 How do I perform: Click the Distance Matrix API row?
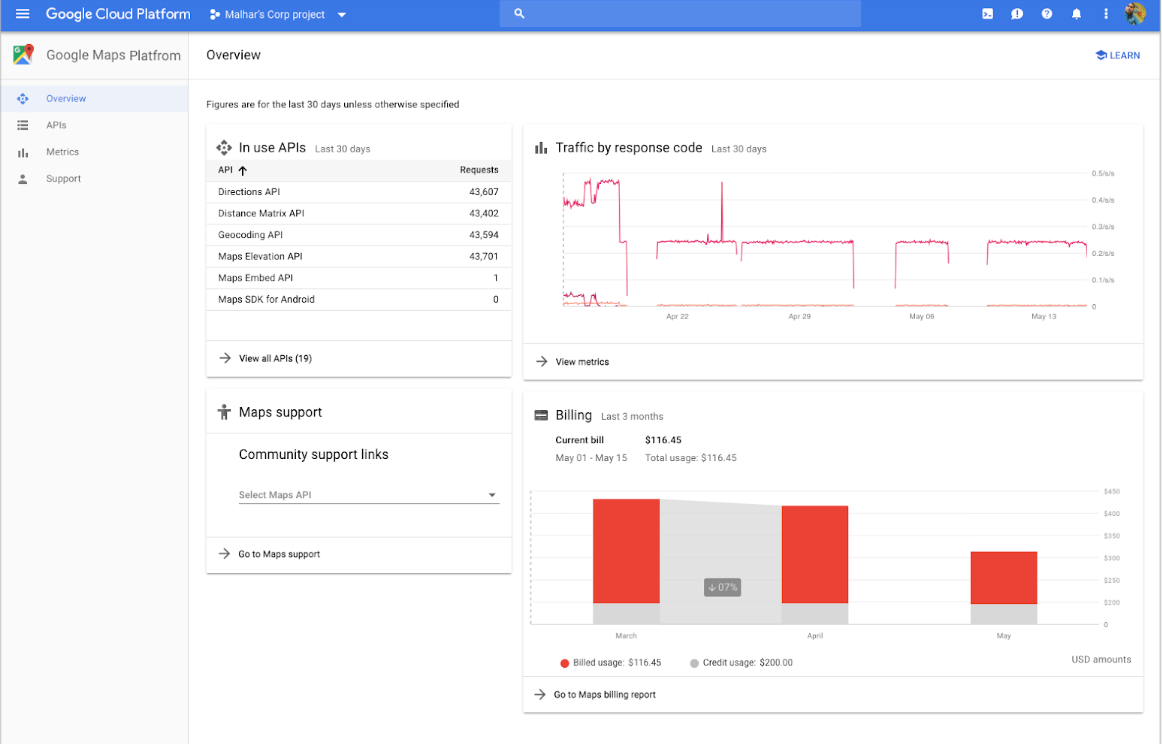359,213
